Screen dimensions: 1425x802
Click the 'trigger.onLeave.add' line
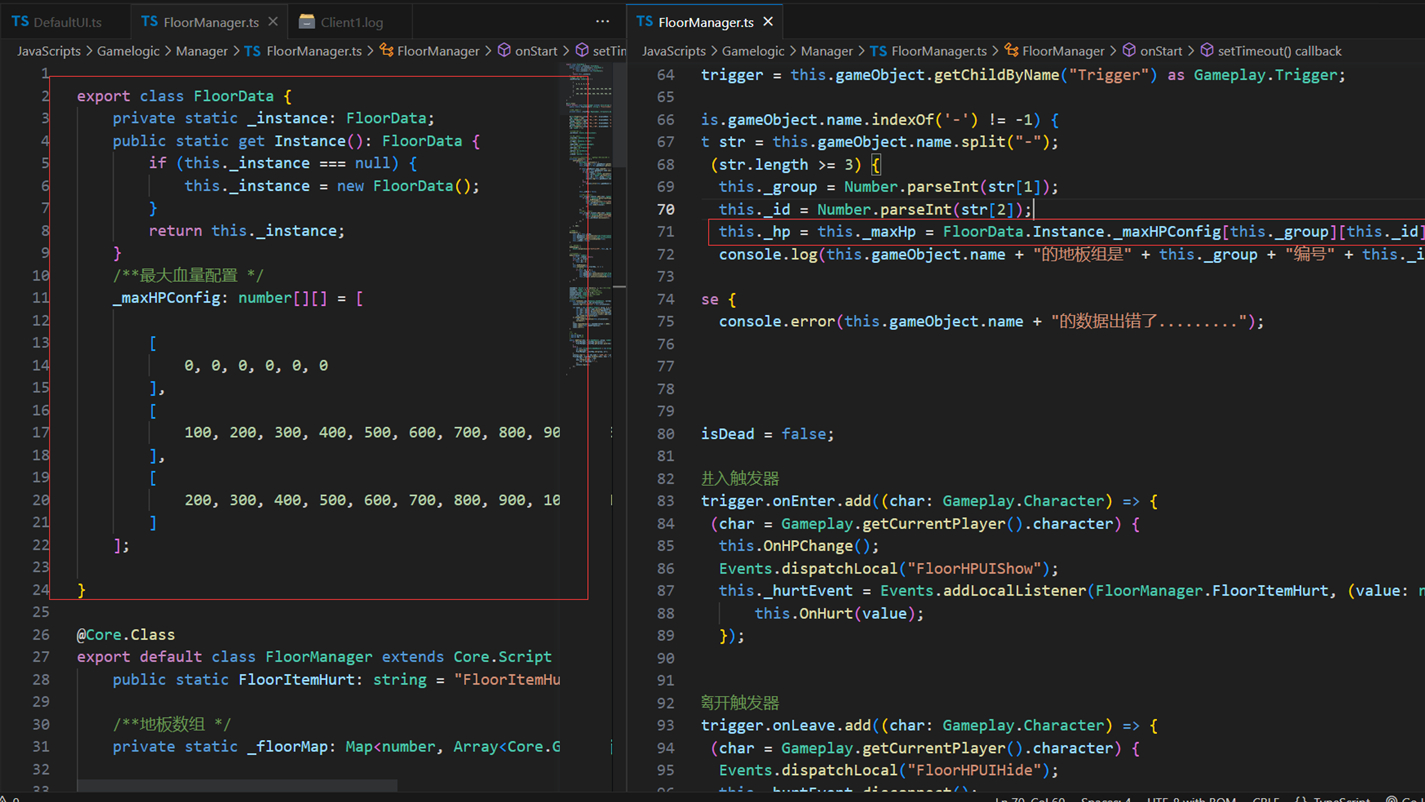[929, 725]
